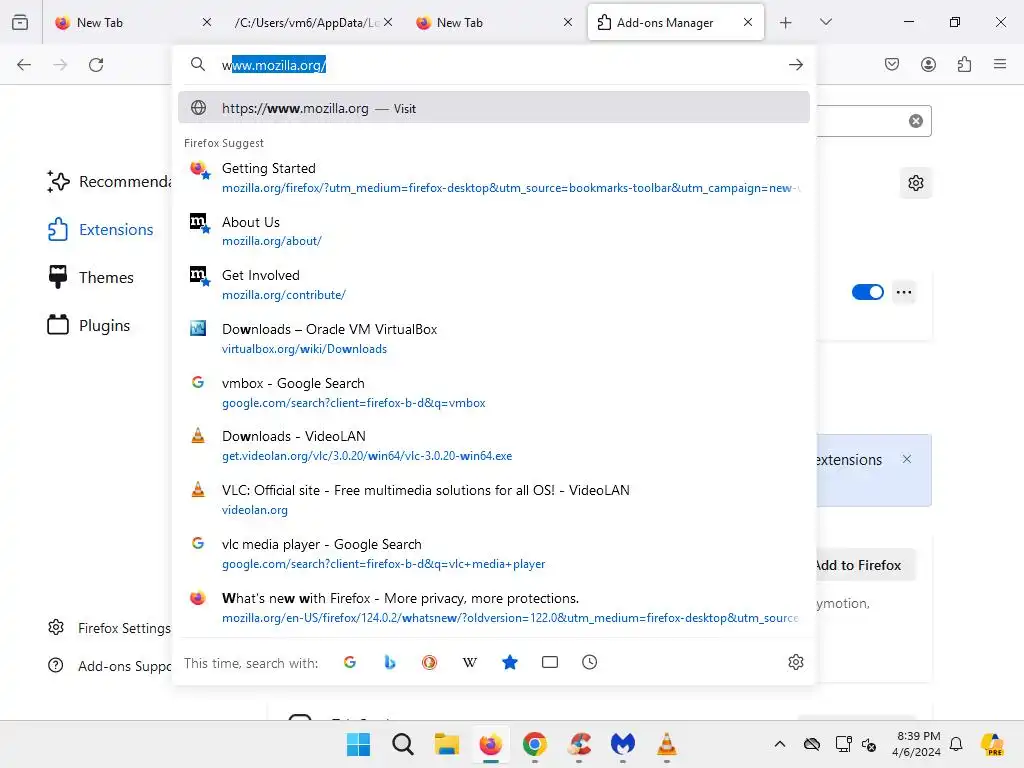Screen dimensions: 1024x768
Task: Open Firefox Settings link in sidebar
Action: [x=109, y=628]
